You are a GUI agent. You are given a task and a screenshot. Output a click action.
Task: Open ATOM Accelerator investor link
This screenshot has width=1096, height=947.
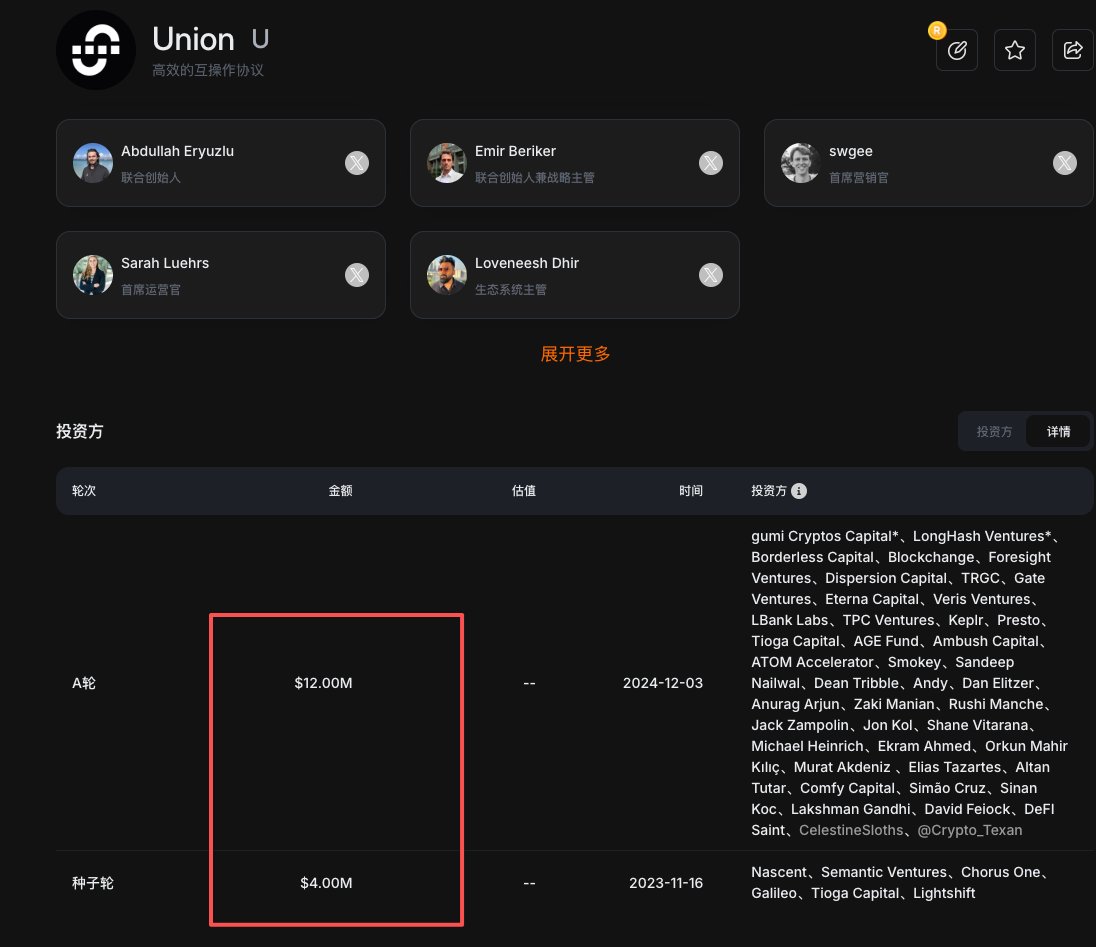pyautogui.click(x=812, y=662)
